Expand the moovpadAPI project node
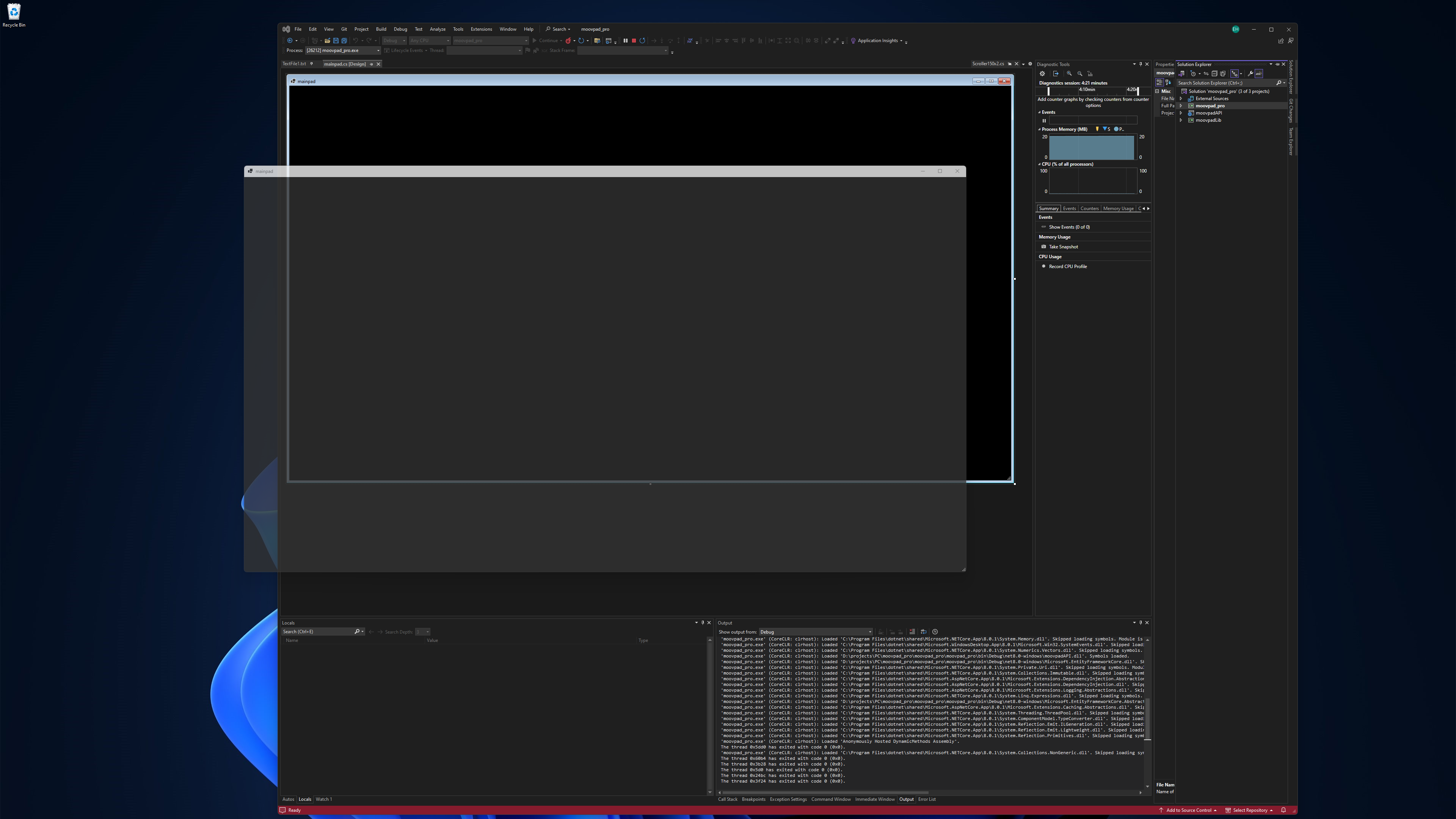 (x=1181, y=113)
